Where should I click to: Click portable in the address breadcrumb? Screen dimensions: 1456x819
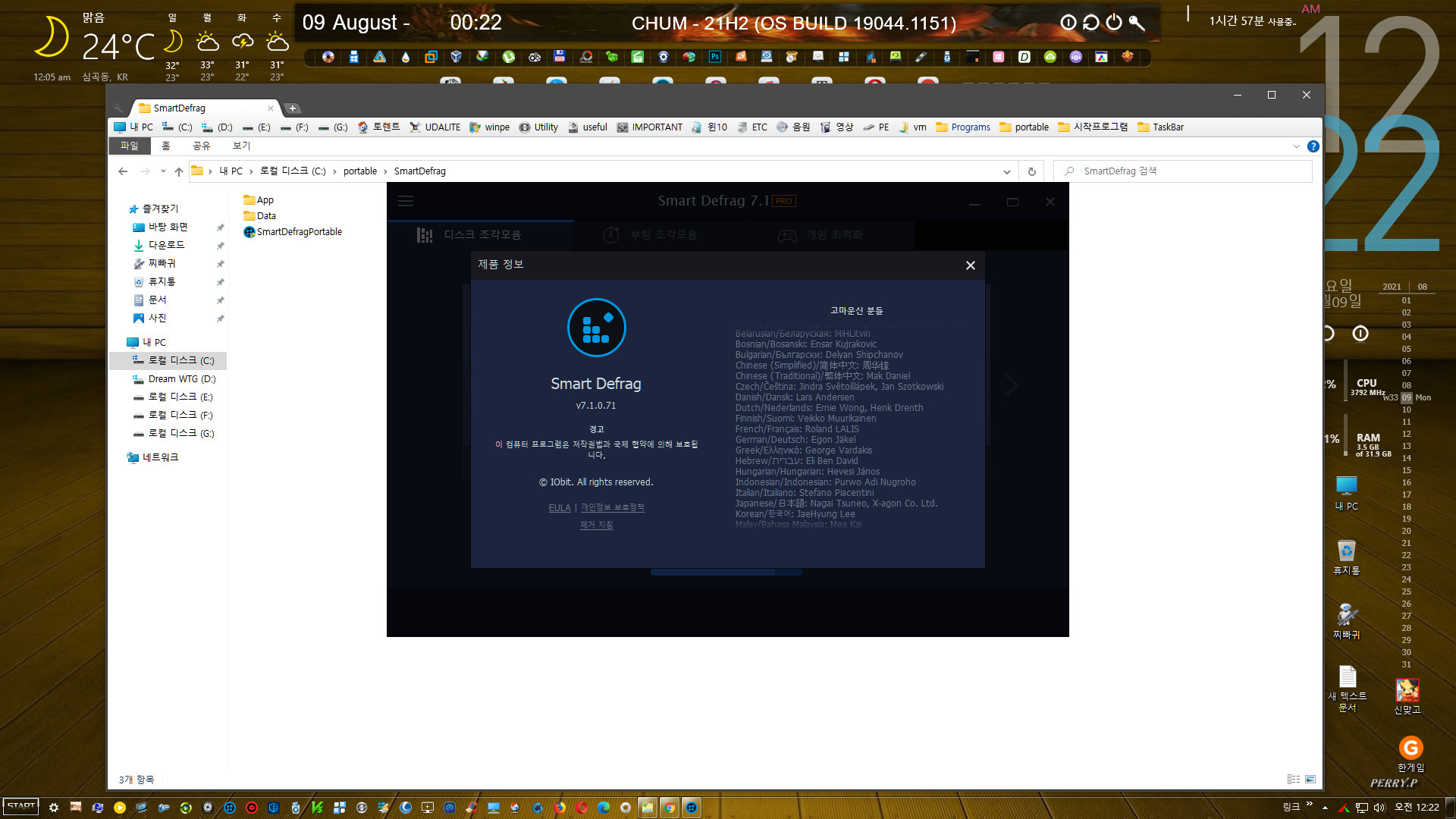[x=360, y=171]
